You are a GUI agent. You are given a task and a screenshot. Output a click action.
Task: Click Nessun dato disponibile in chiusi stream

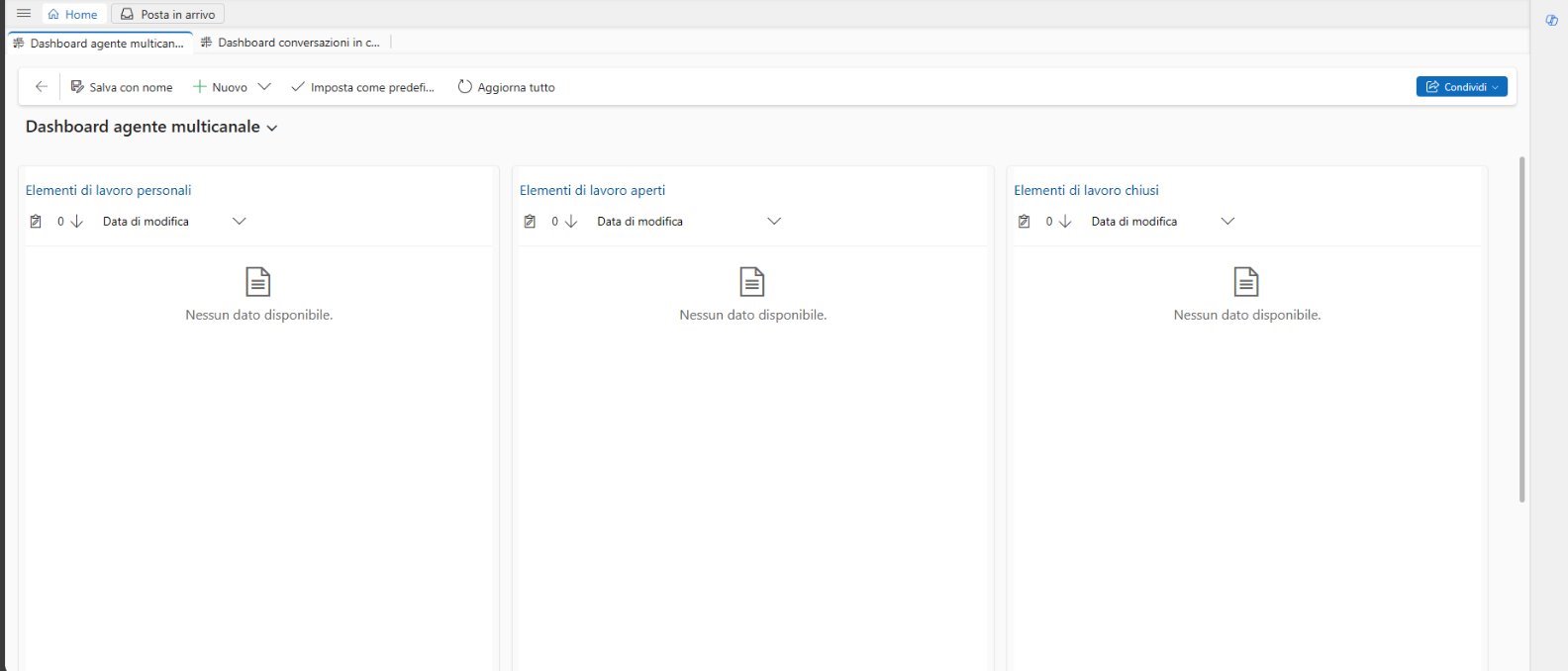coord(1247,315)
